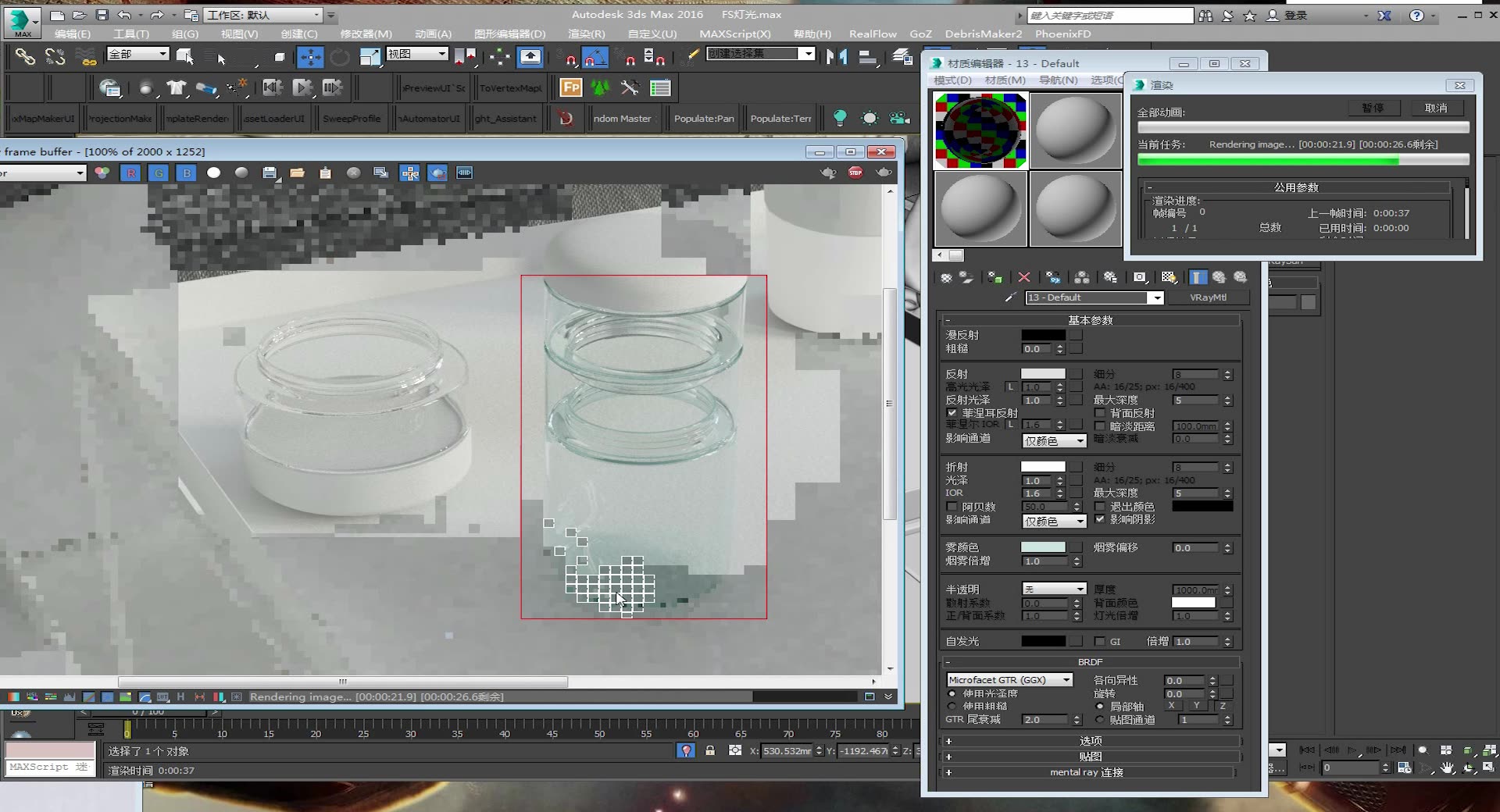The width and height of the screenshot is (1500, 812).
Task: Click the teal light bulb icon
Action: point(840,118)
